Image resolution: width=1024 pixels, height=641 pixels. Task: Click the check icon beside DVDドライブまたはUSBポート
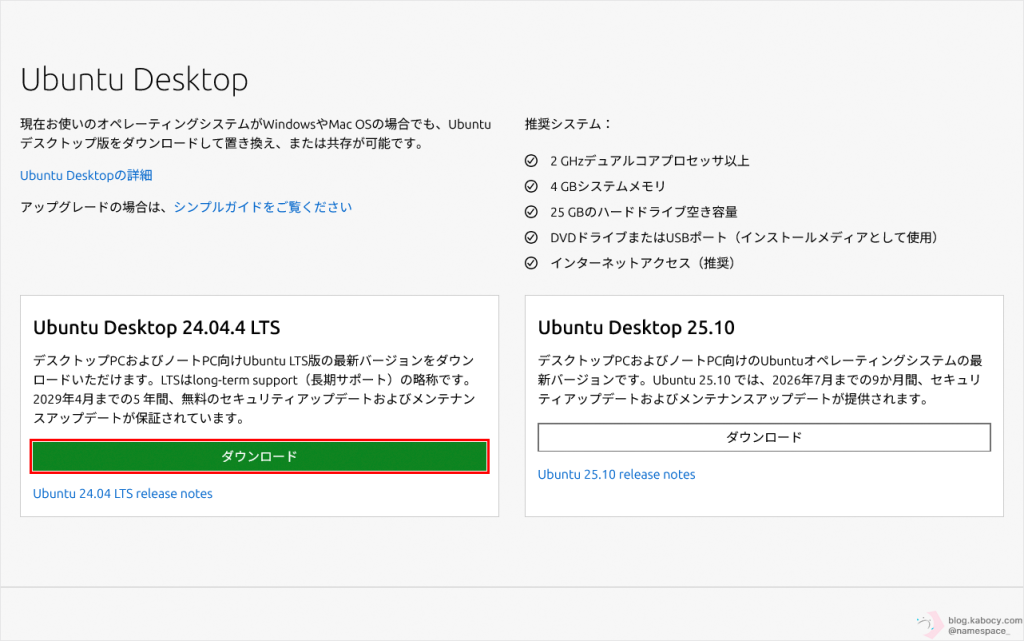tap(532, 238)
